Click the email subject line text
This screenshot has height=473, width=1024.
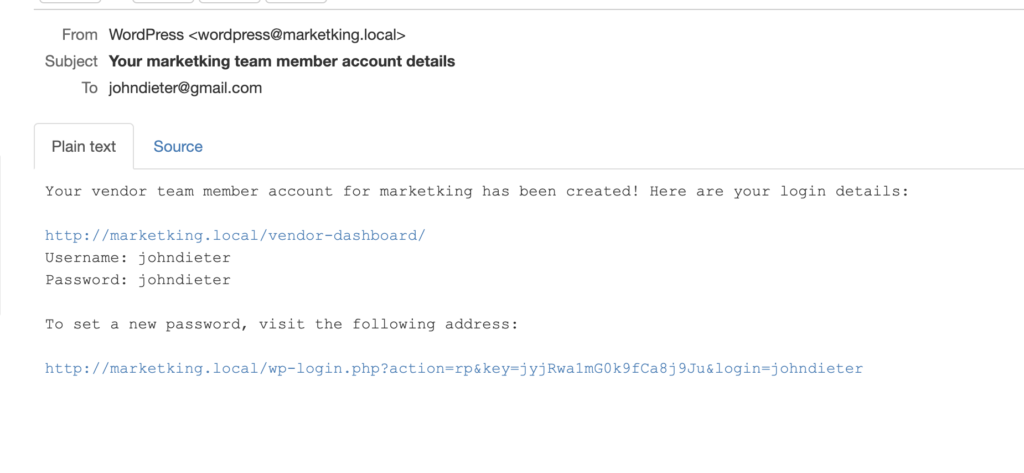tap(282, 61)
